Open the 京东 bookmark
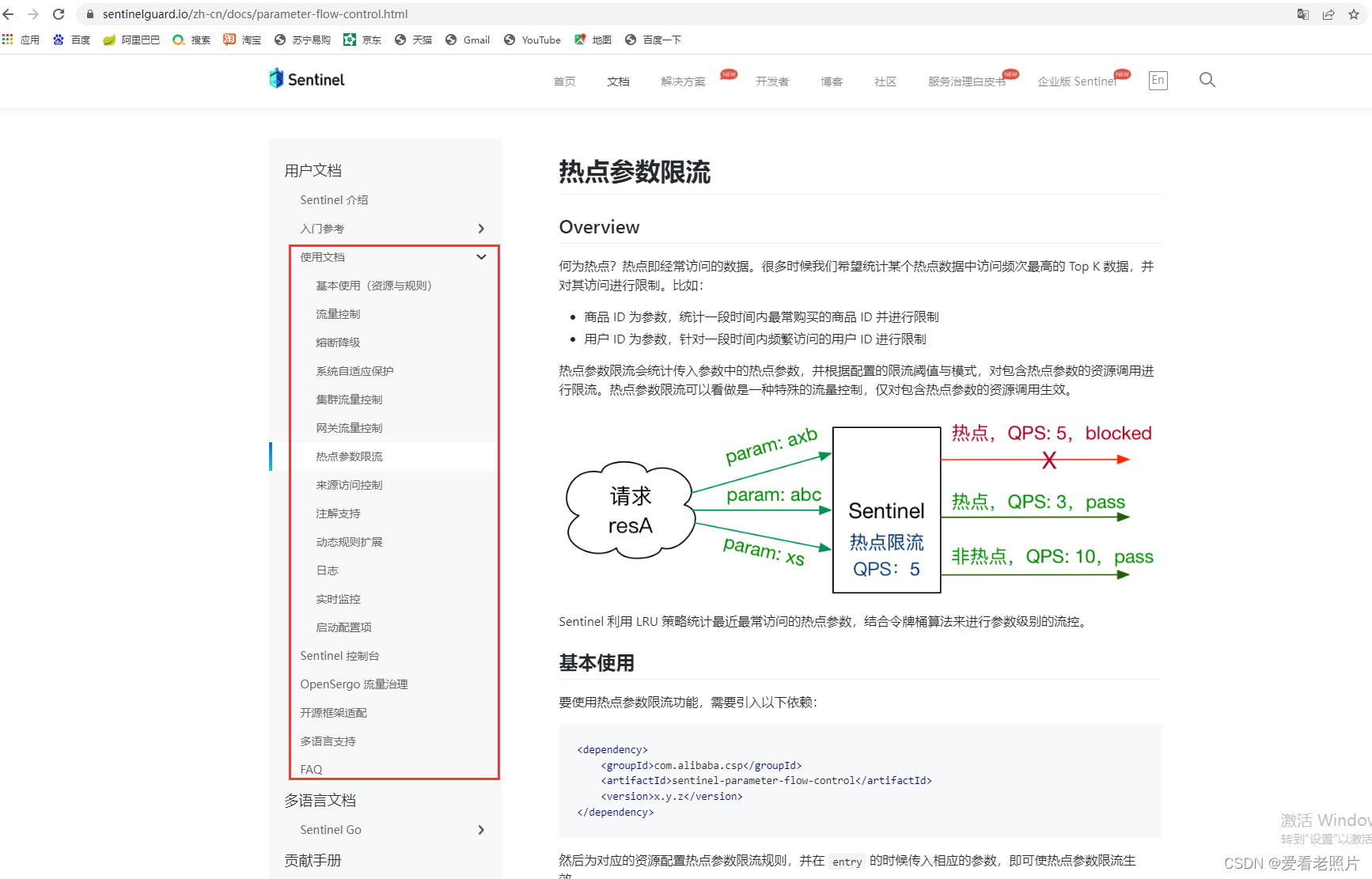The image size is (1372, 879). [x=362, y=40]
